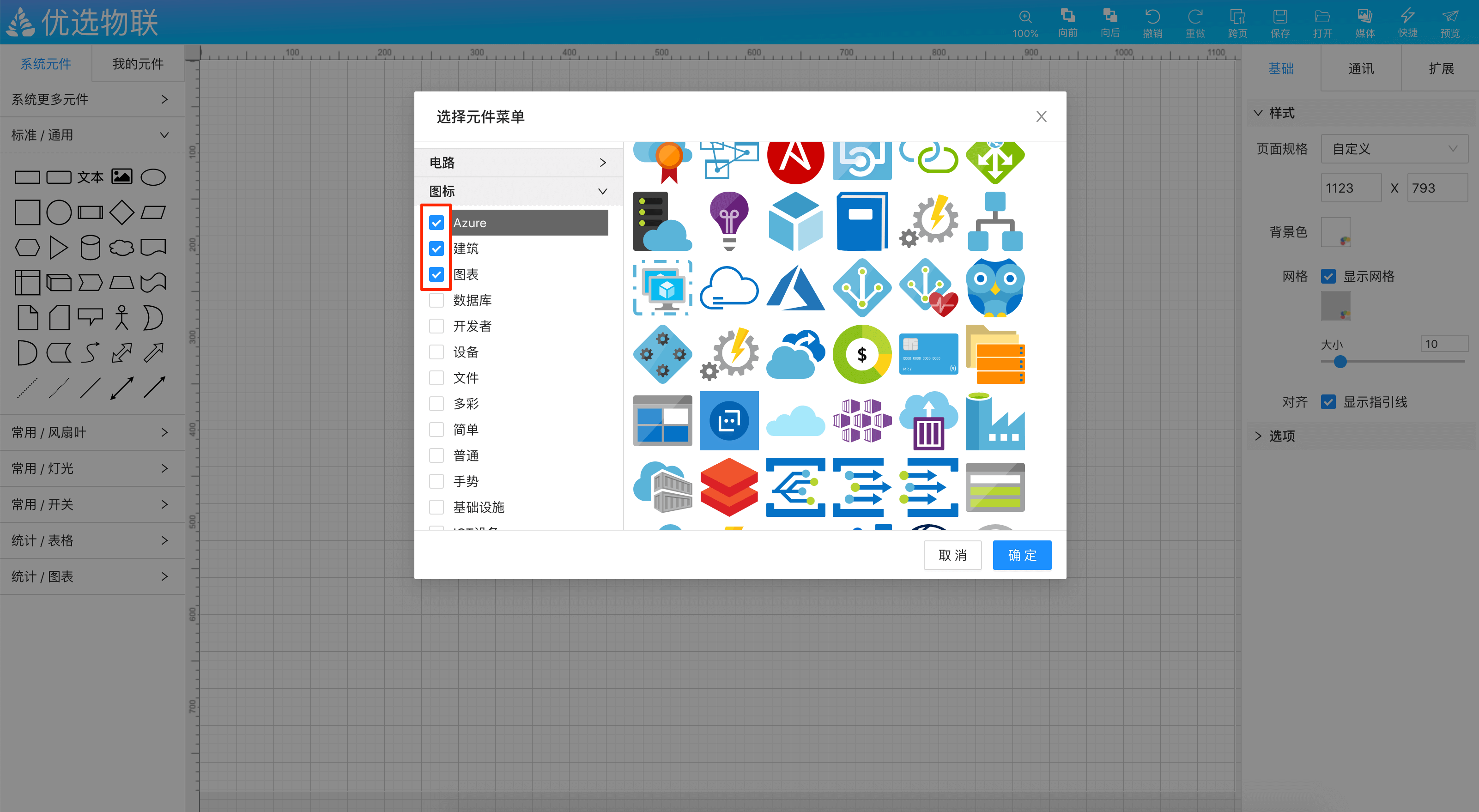Click the 预览 preview icon
Viewport: 1479px width, 812px height.
pyautogui.click(x=1450, y=23)
